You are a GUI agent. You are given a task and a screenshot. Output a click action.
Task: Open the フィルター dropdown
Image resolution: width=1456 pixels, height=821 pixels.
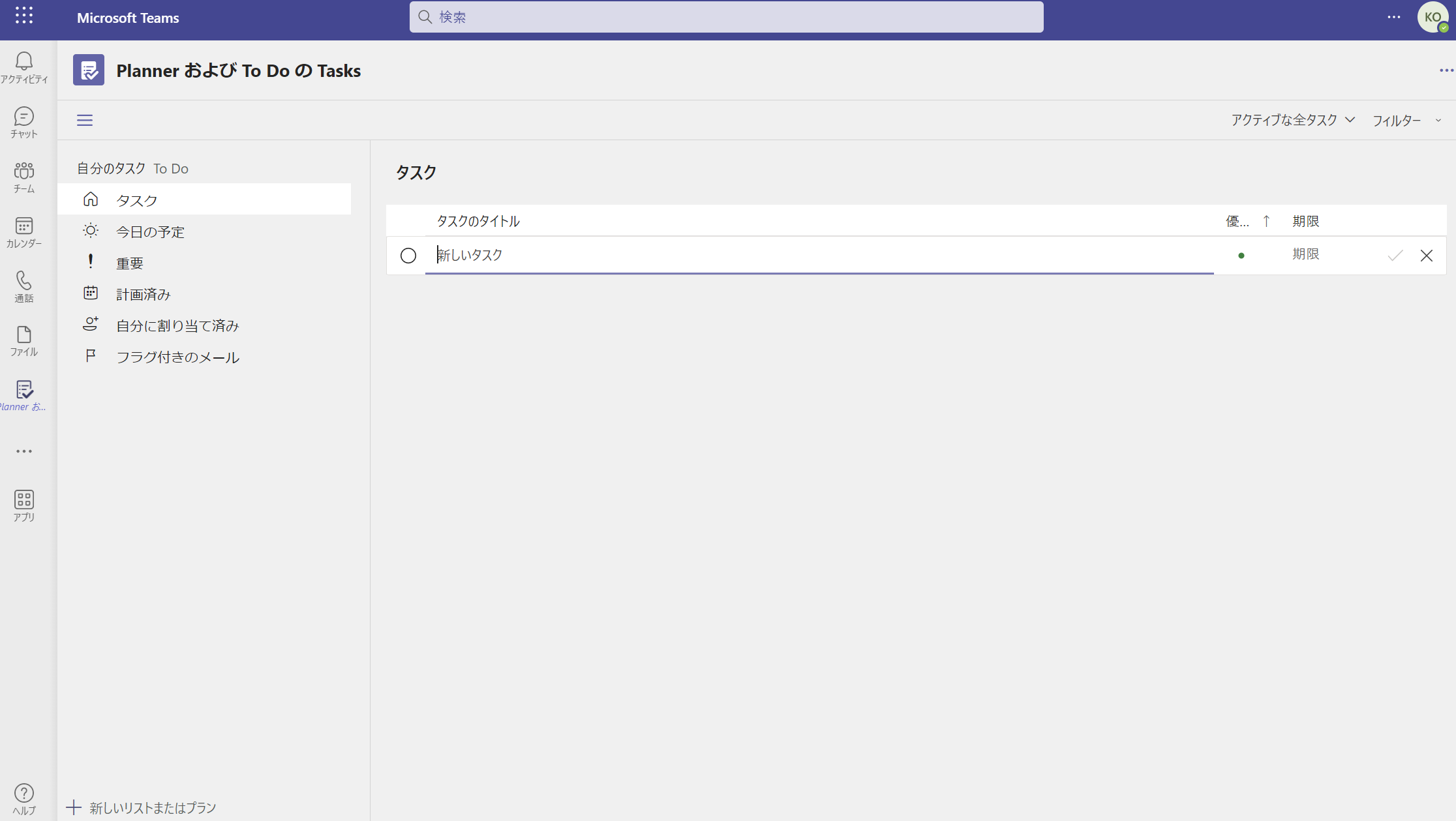(x=1407, y=120)
